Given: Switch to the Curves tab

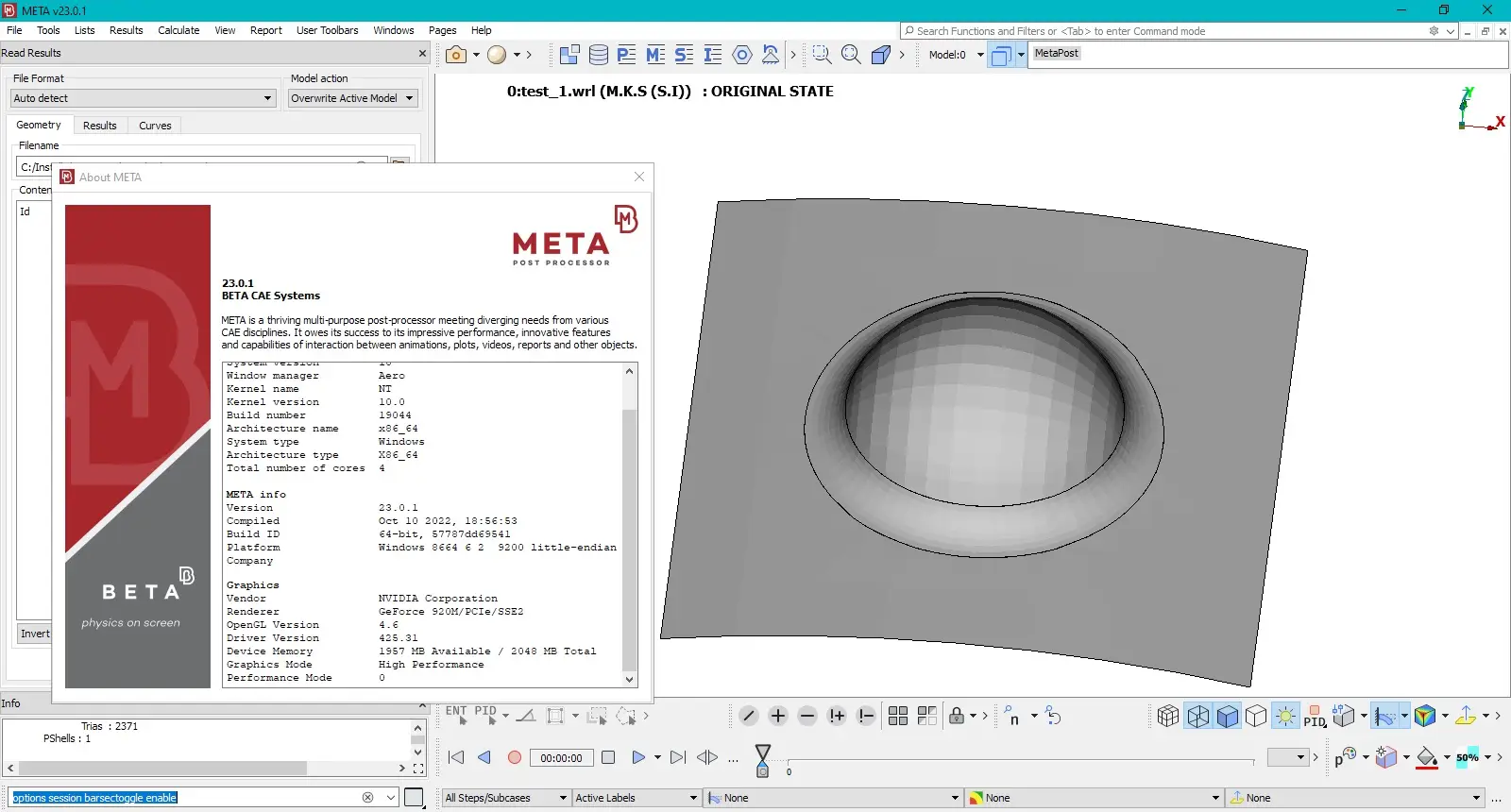Looking at the screenshot, I should tap(155, 126).
